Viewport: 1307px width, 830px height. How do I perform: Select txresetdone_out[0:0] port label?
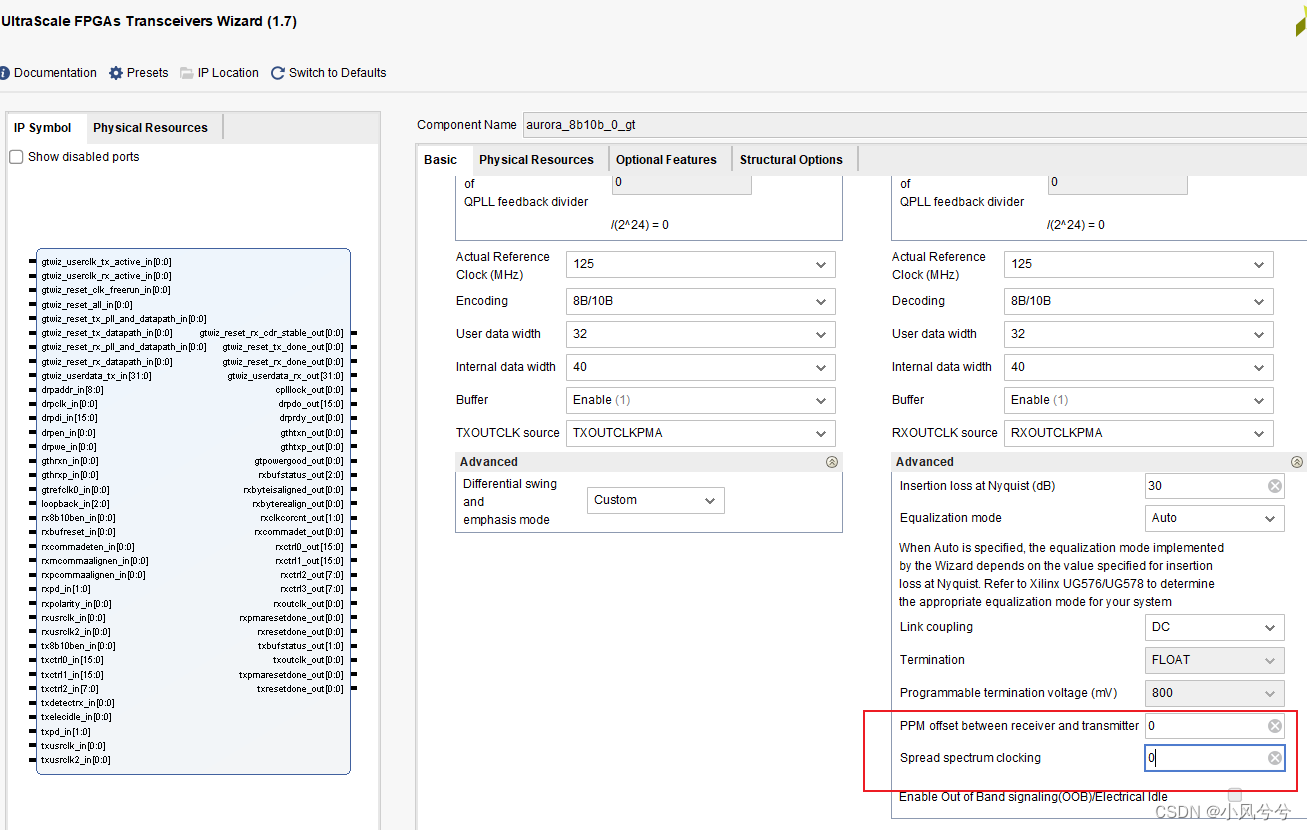(x=300, y=689)
